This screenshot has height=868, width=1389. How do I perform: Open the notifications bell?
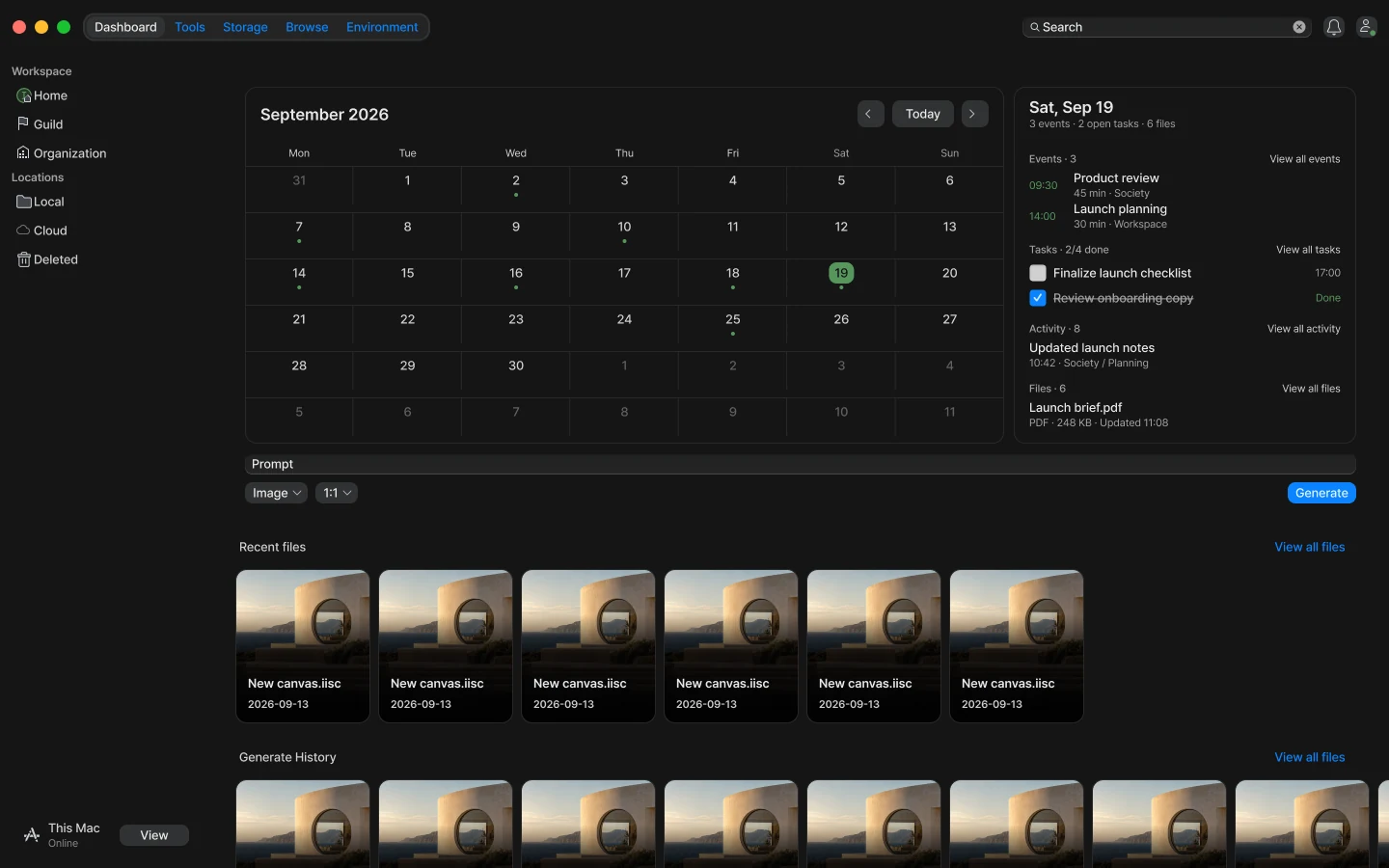(x=1334, y=27)
